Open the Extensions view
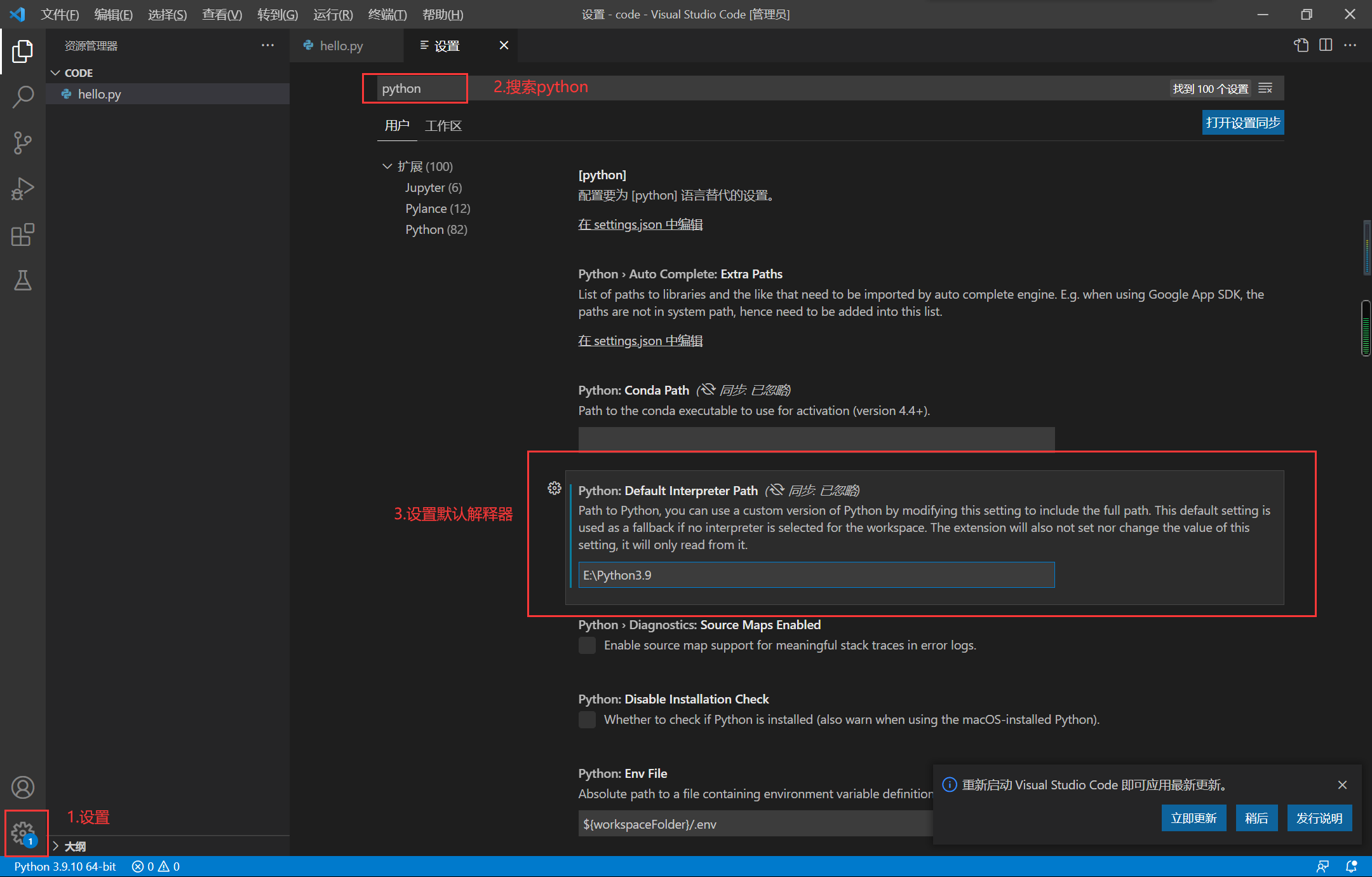 point(23,235)
